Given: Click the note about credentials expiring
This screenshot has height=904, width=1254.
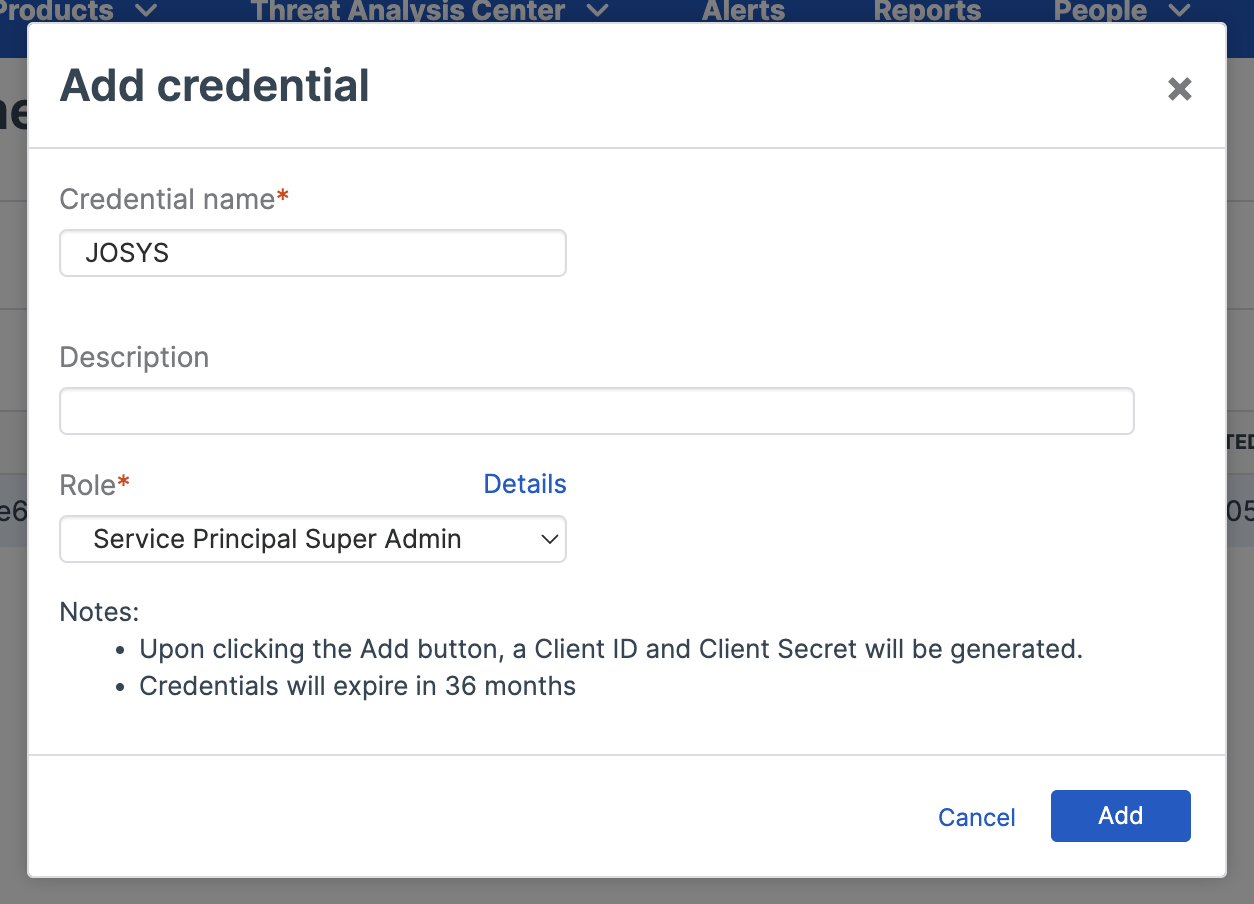Looking at the screenshot, I should point(357,687).
